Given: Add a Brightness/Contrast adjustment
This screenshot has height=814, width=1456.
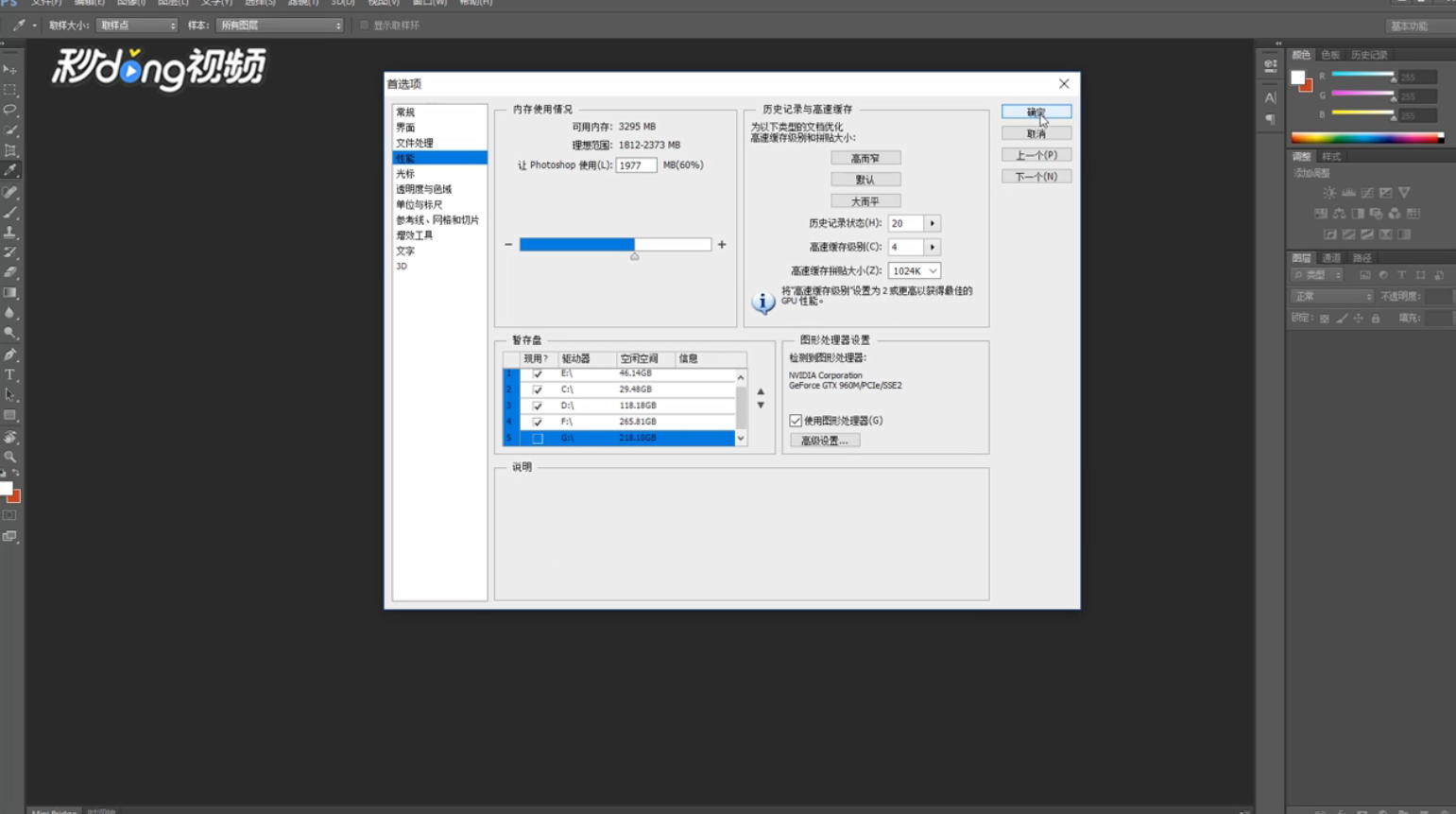Looking at the screenshot, I should coord(1329,193).
